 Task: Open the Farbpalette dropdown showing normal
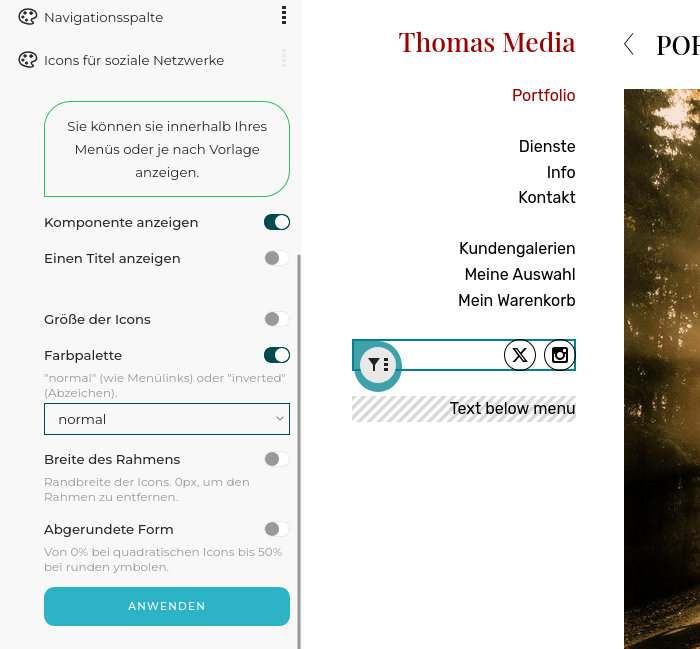tap(167, 419)
